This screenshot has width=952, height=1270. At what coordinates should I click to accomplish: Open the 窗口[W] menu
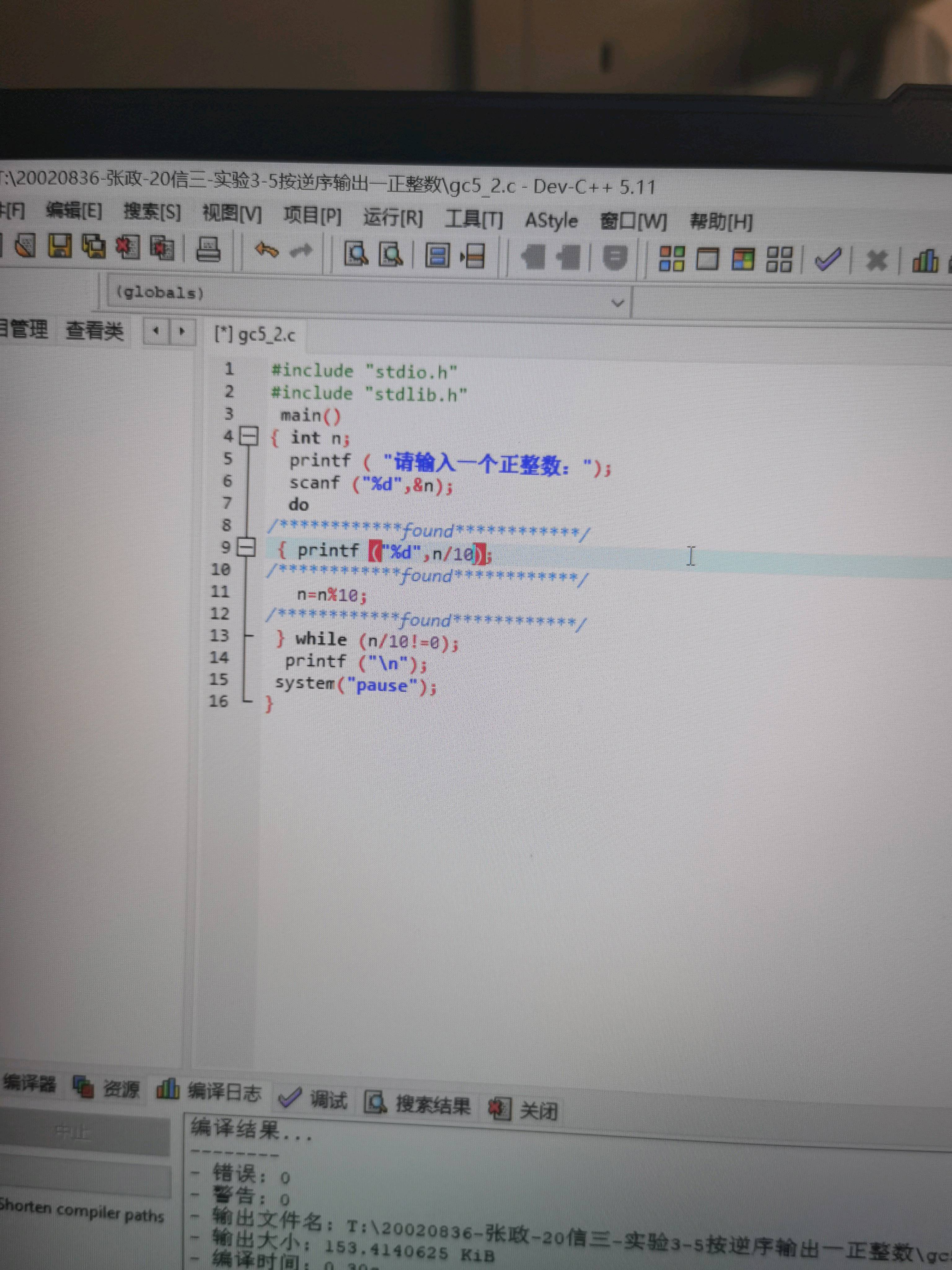click(x=633, y=221)
